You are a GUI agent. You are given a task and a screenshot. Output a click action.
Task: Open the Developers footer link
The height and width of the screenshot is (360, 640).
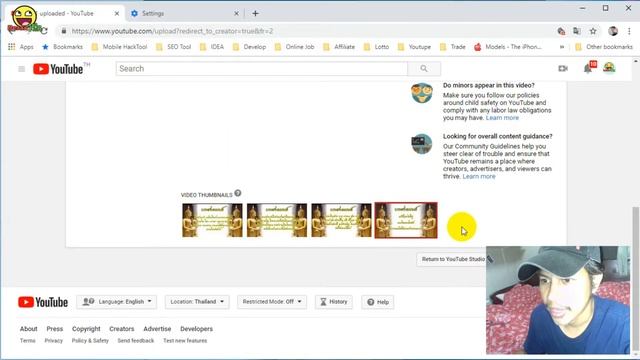click(x=196, y=329)
